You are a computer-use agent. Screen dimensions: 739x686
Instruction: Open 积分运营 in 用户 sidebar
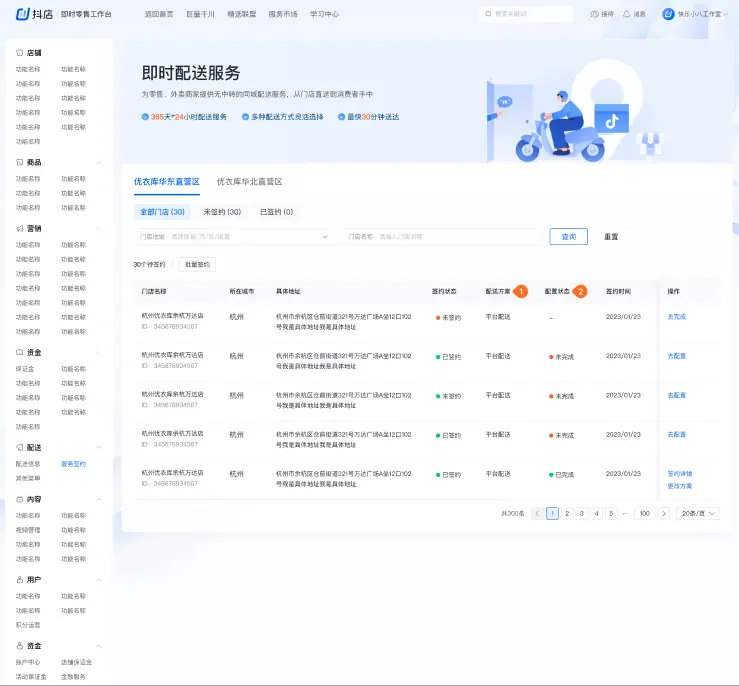tap(28, 625)
